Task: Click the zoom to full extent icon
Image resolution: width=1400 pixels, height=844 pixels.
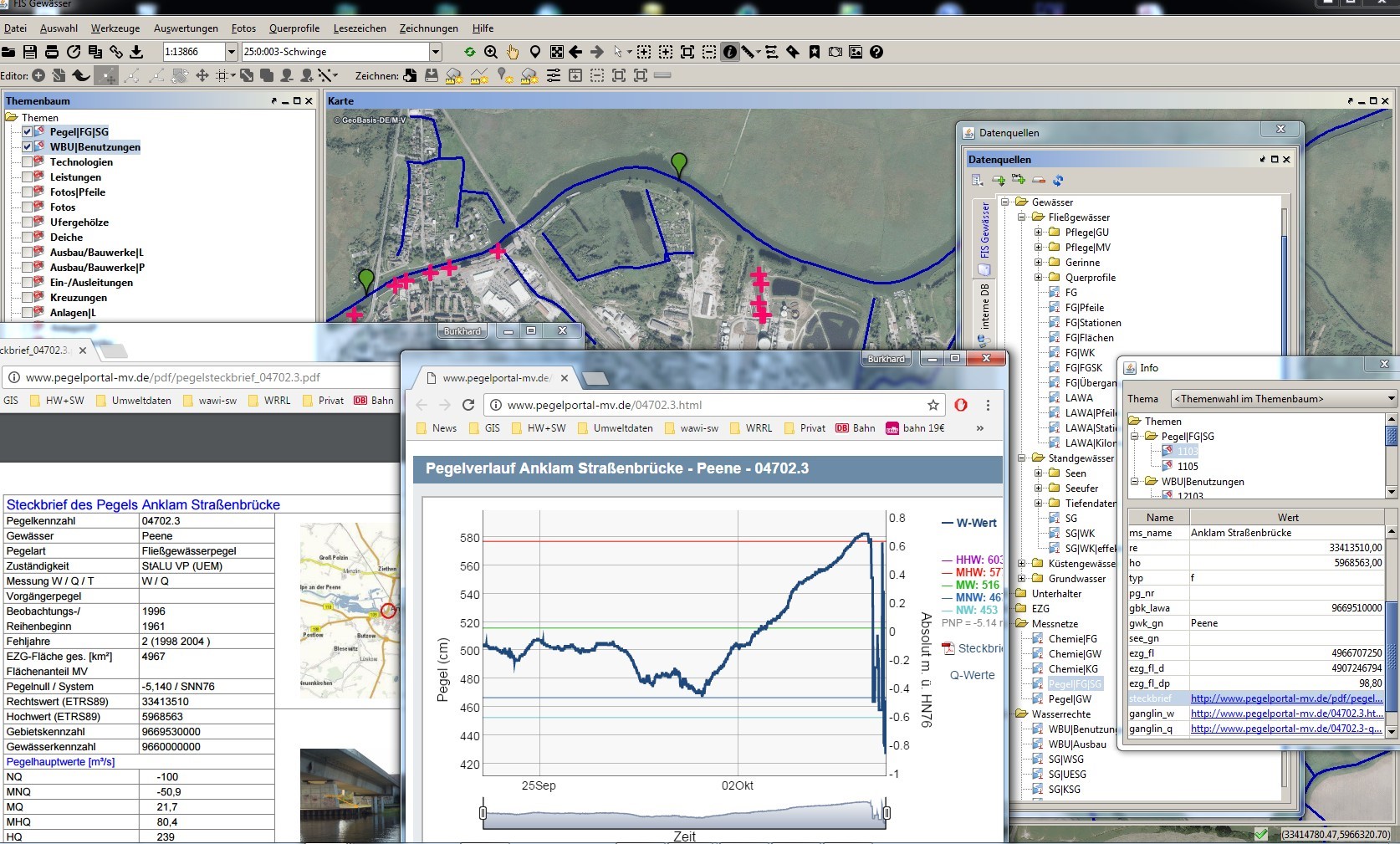Action: (x=557, y=52)
